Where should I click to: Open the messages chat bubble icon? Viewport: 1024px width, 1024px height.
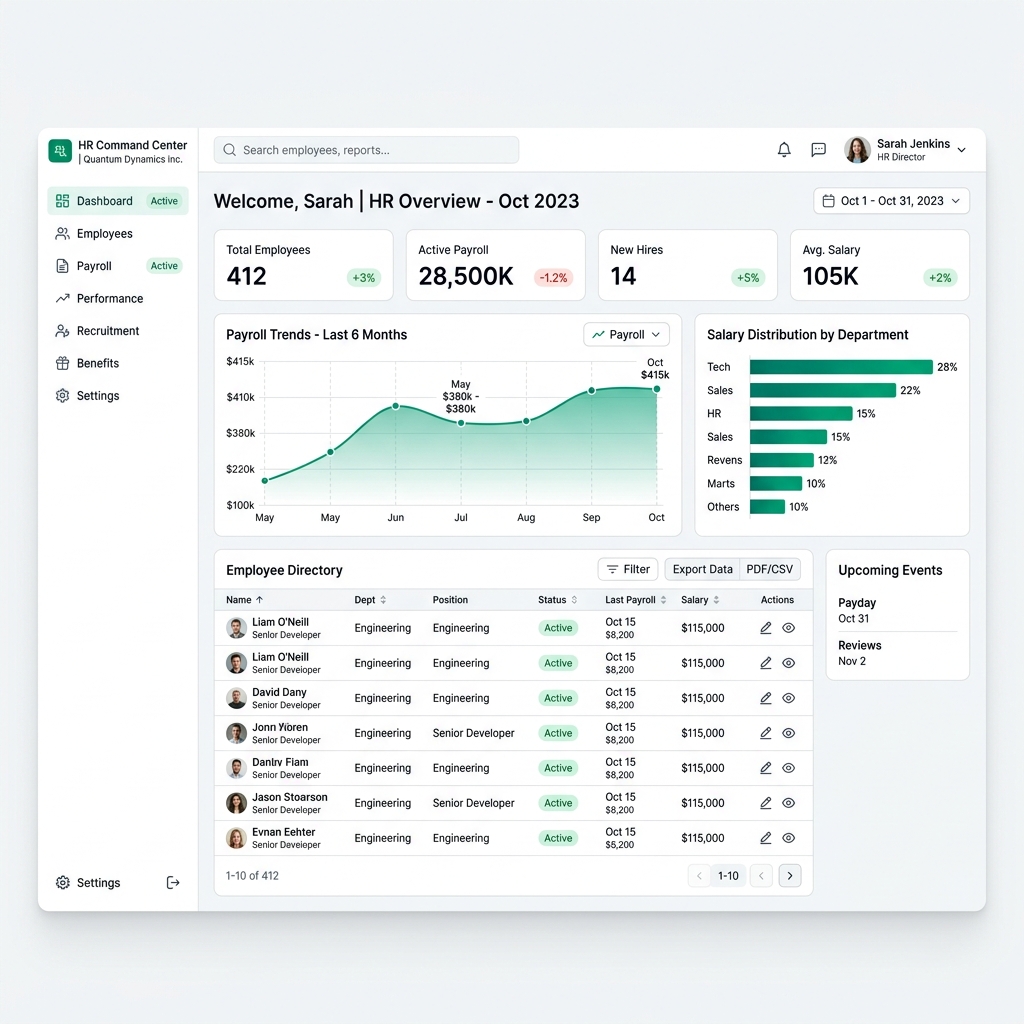[x=818, y=150]
